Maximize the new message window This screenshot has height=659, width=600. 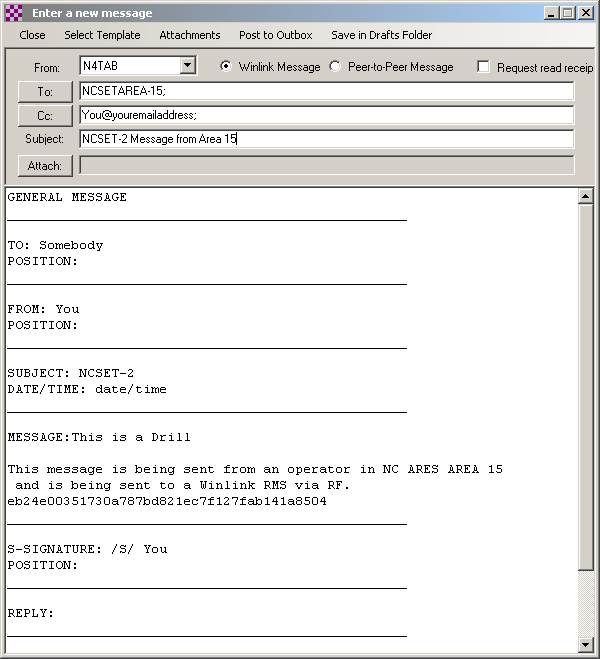click(x=567, y=13)
